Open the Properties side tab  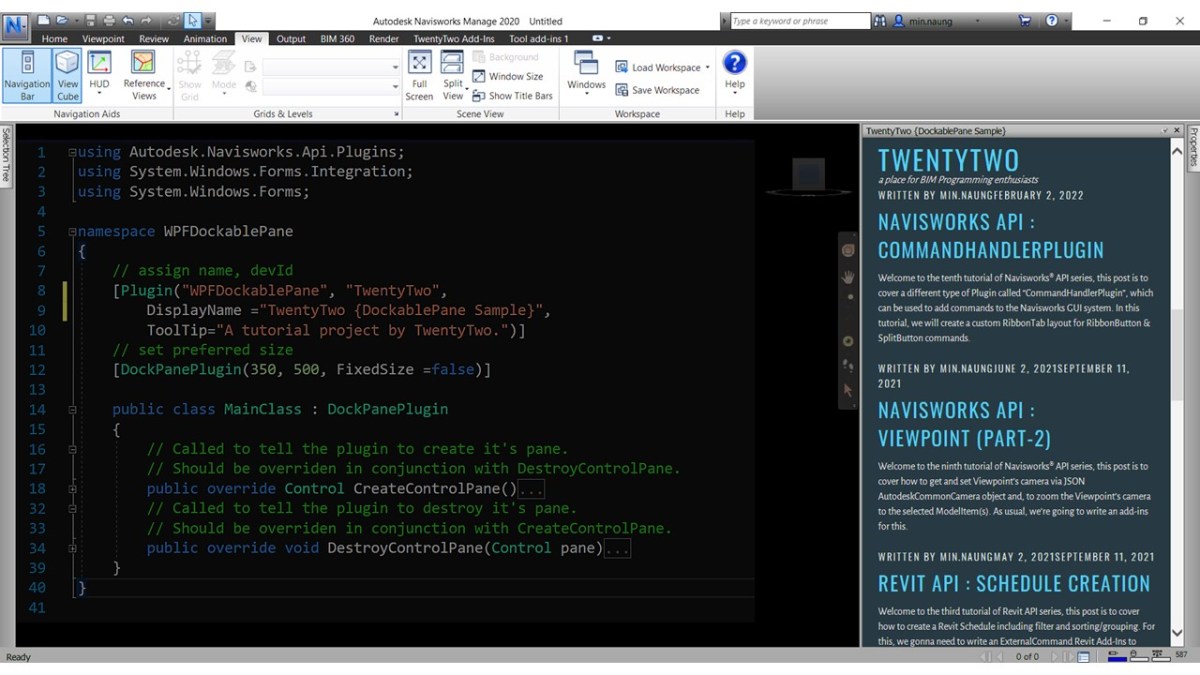pyautogui.click(x=1193, y=148)
